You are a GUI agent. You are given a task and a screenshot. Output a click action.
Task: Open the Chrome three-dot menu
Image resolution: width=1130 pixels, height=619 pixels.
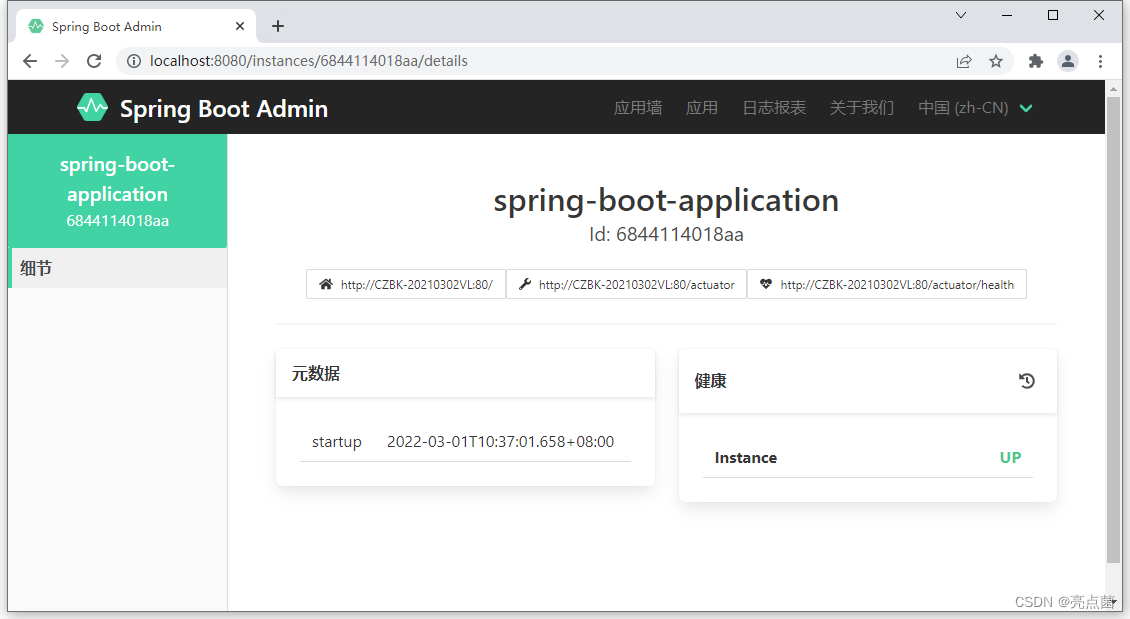(x=1101, y=61)
